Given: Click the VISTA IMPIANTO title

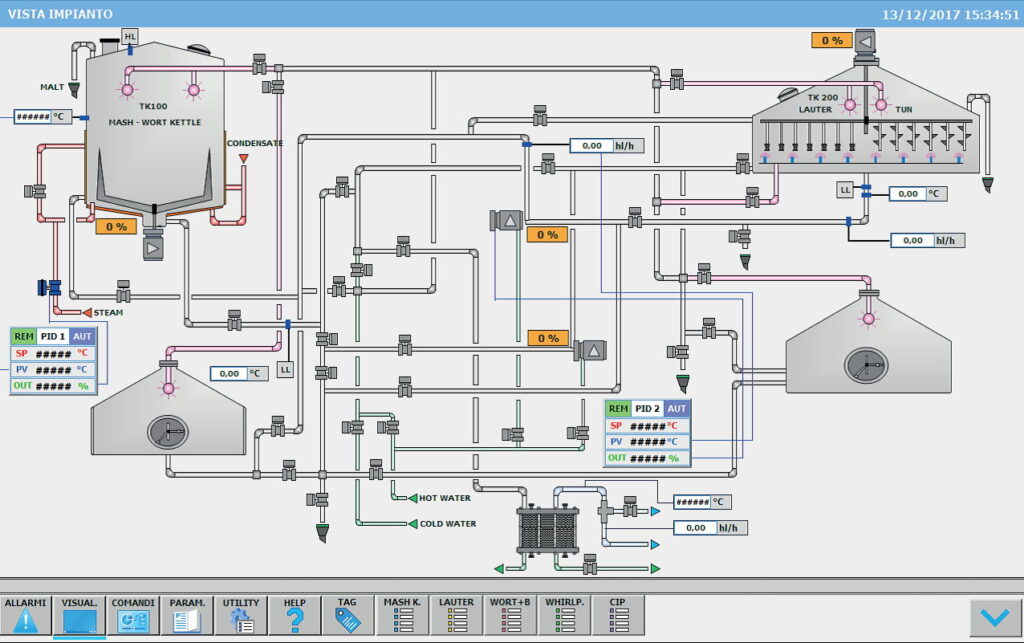Looking at the screenshot, I should coord(60,14).
